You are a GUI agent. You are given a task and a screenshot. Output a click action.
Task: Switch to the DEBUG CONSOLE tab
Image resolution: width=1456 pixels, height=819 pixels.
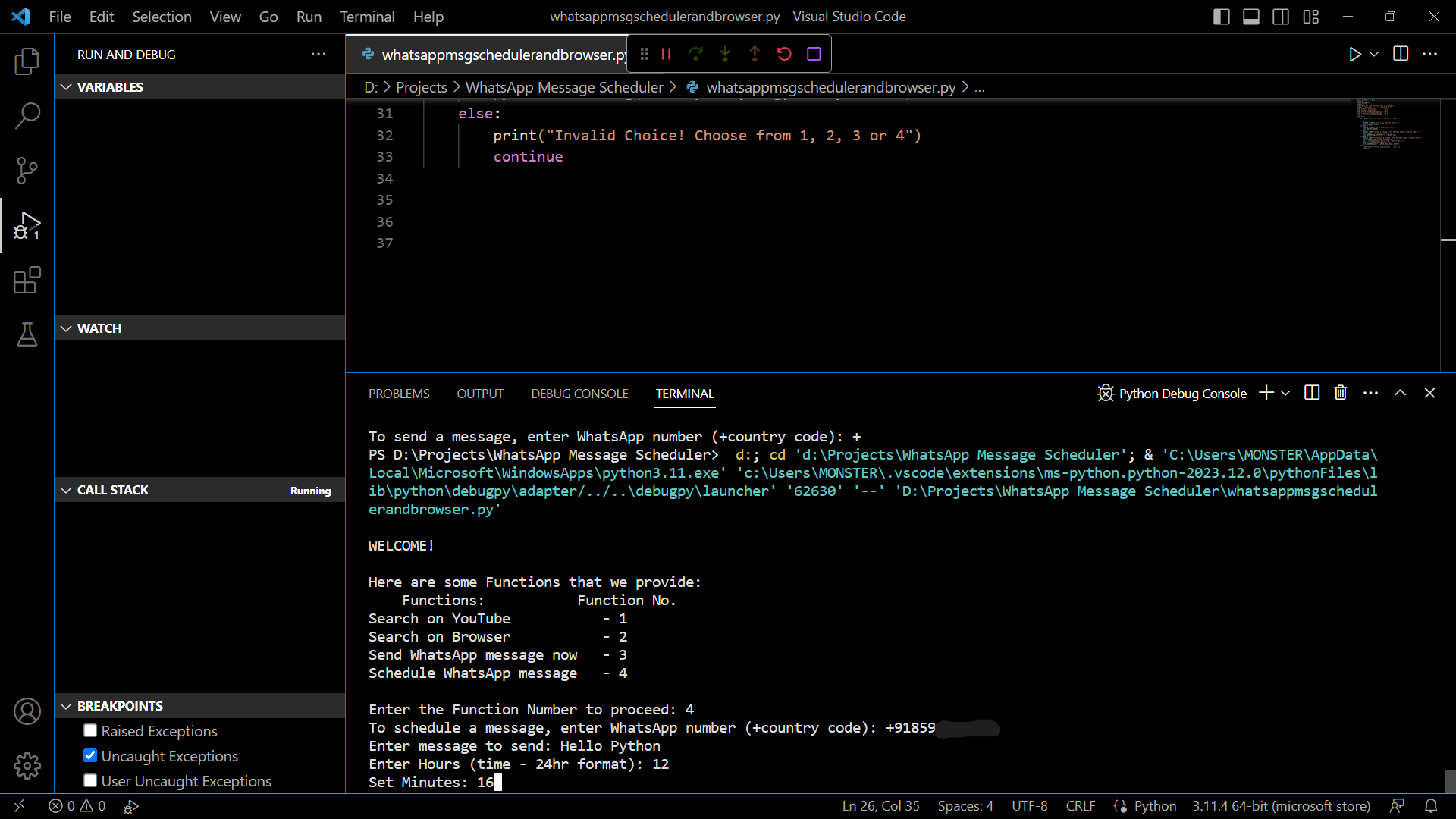579,394
